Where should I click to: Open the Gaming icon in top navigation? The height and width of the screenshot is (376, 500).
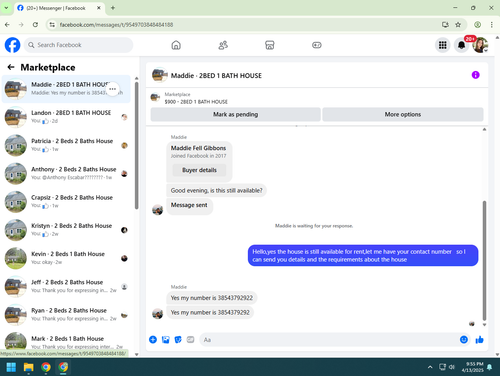(x=317, y=45)
